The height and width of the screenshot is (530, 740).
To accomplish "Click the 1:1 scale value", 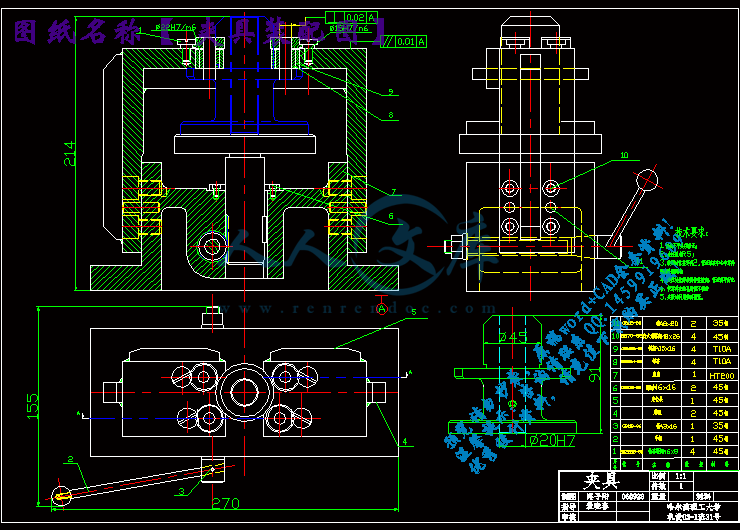I will (680, 476).
